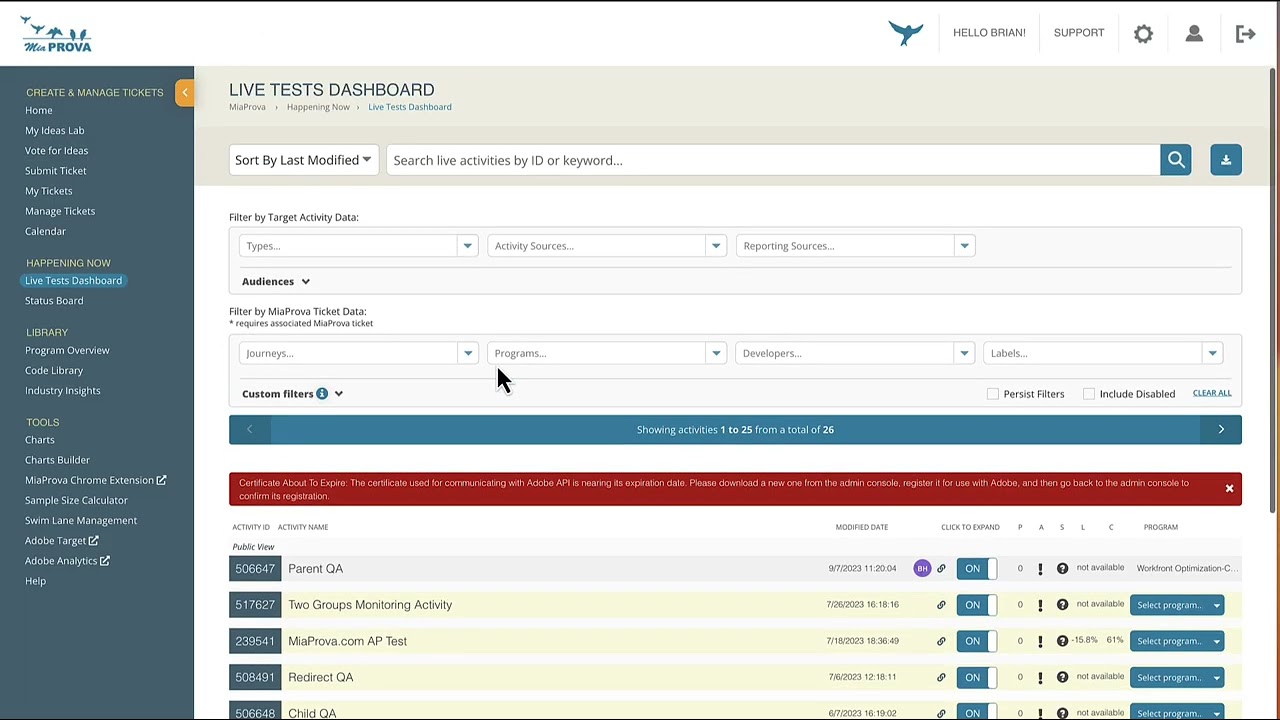Click CLEAR ALL filters link
1280x720 pixels.
pos(1212,393)
